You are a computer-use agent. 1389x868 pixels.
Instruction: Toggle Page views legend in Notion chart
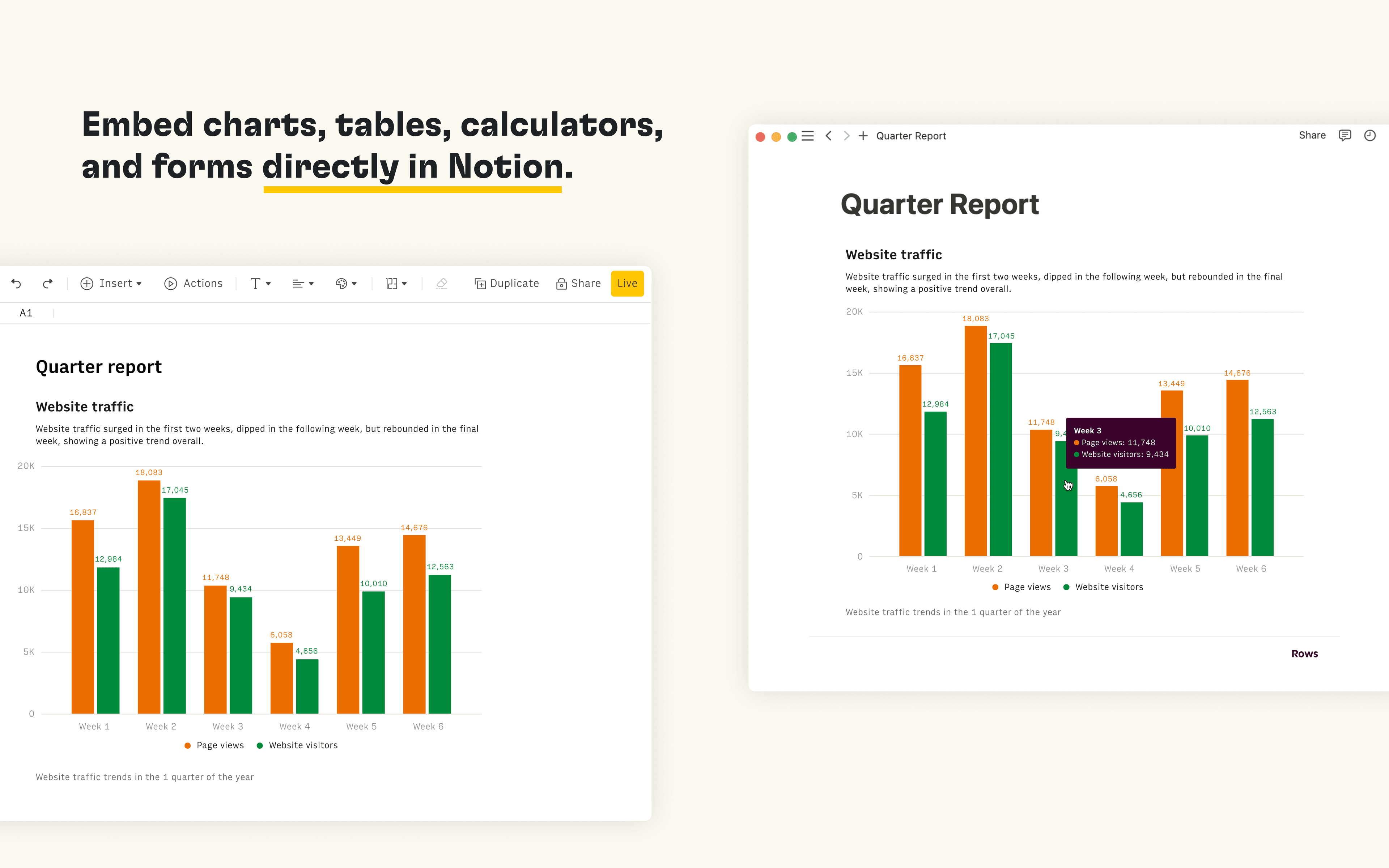(x=1021, y=587)
